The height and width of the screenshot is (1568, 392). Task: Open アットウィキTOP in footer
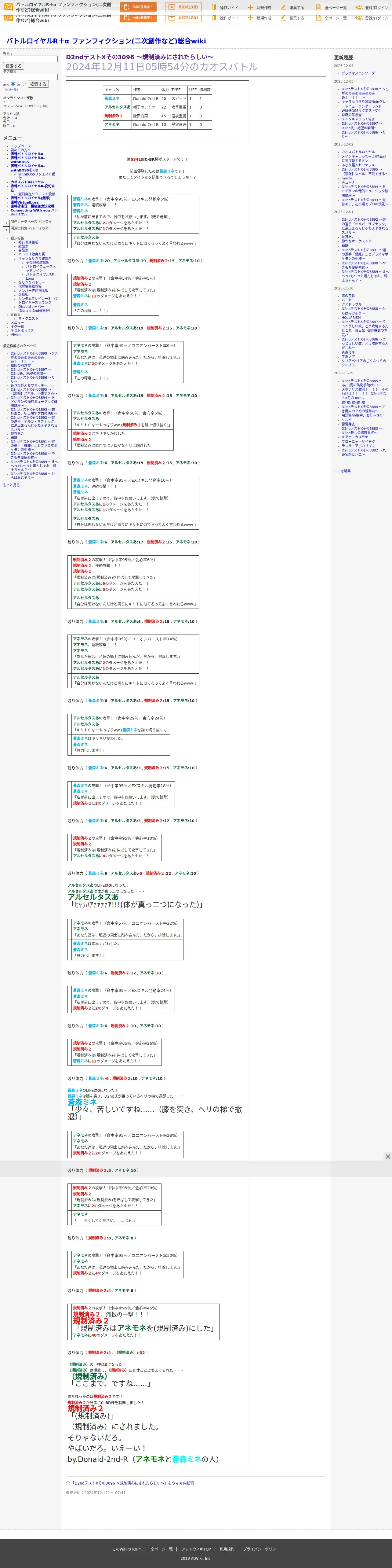click(196, 1549)
